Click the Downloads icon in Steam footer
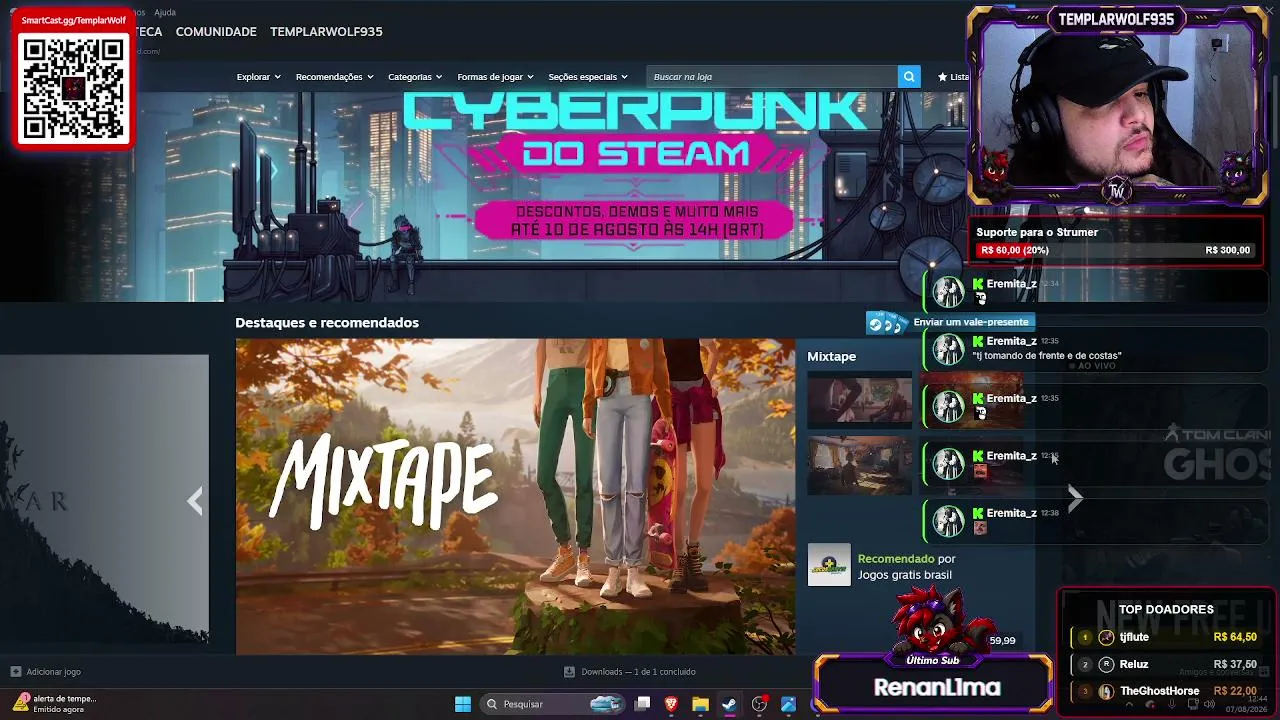Image resolution: width=1280 pixels, height=720 pixels. tap(569, 672)
